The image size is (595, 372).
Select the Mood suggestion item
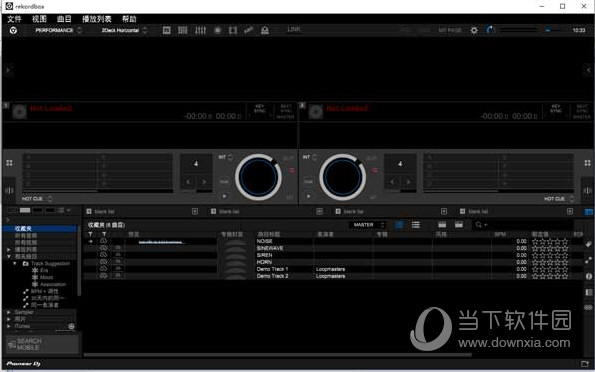click(46, 277)
